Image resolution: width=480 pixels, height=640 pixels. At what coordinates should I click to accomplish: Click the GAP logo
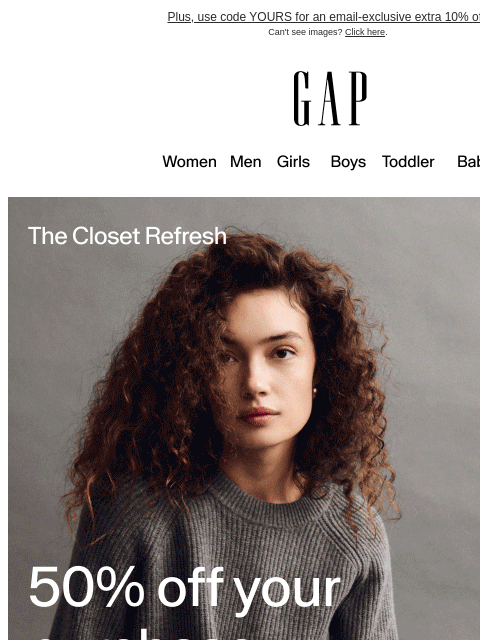pos(330,98)
